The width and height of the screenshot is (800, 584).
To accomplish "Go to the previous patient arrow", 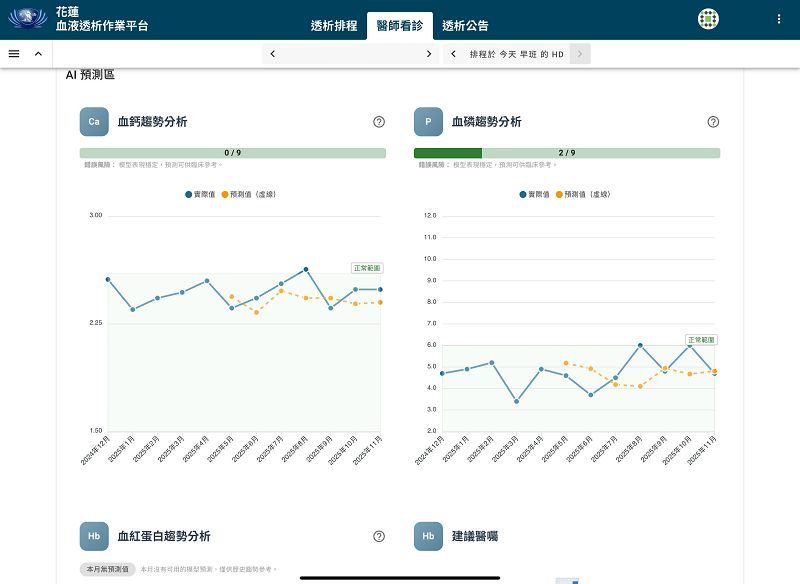I will pyautogui.click(x=273, y=54).
